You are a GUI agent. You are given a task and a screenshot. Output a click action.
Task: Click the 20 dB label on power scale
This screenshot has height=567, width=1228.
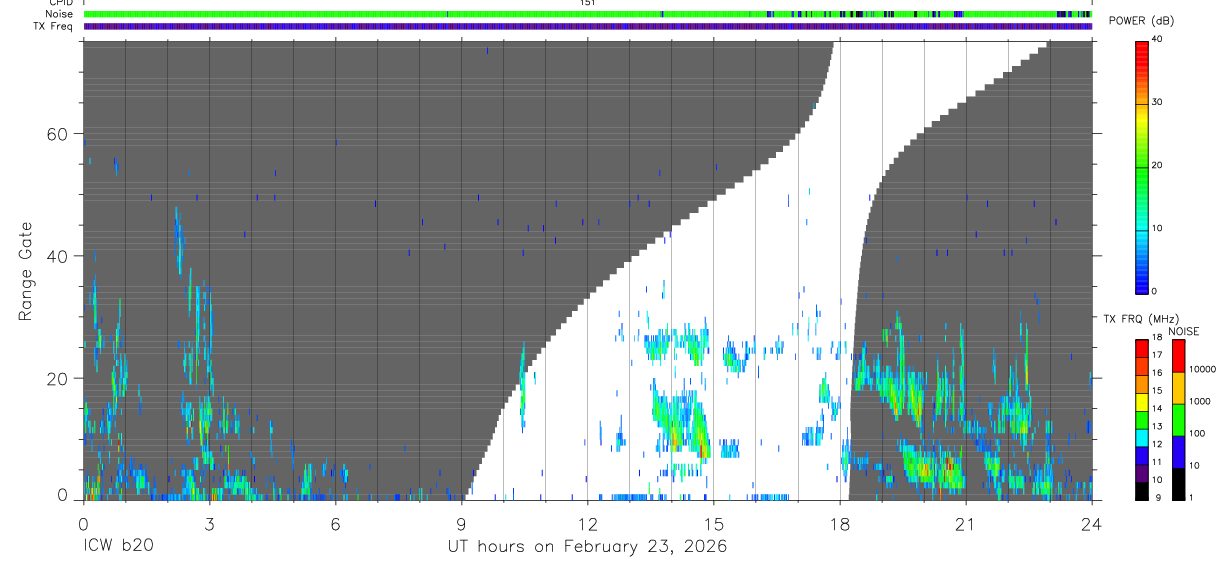tap(1156, 166)
